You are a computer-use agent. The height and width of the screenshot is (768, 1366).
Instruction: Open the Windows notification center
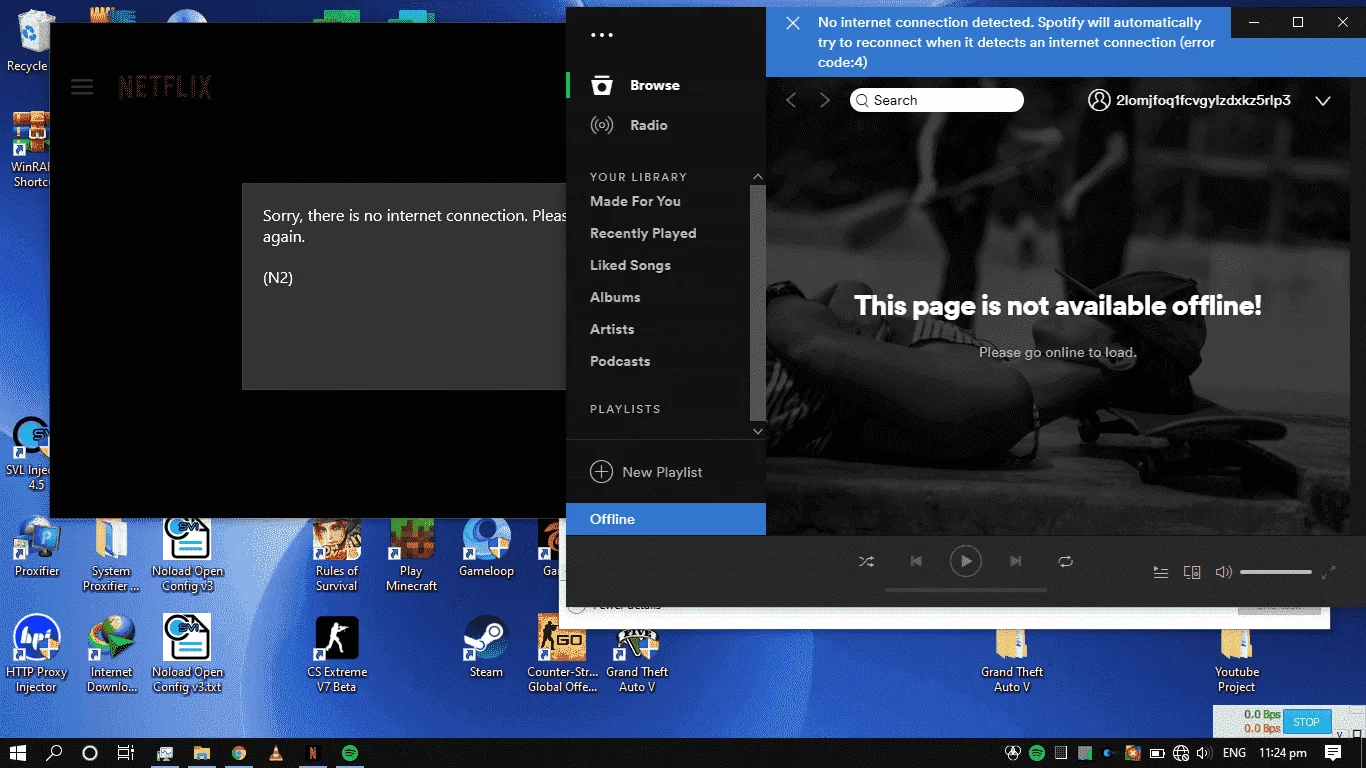tap(1333, 752)
